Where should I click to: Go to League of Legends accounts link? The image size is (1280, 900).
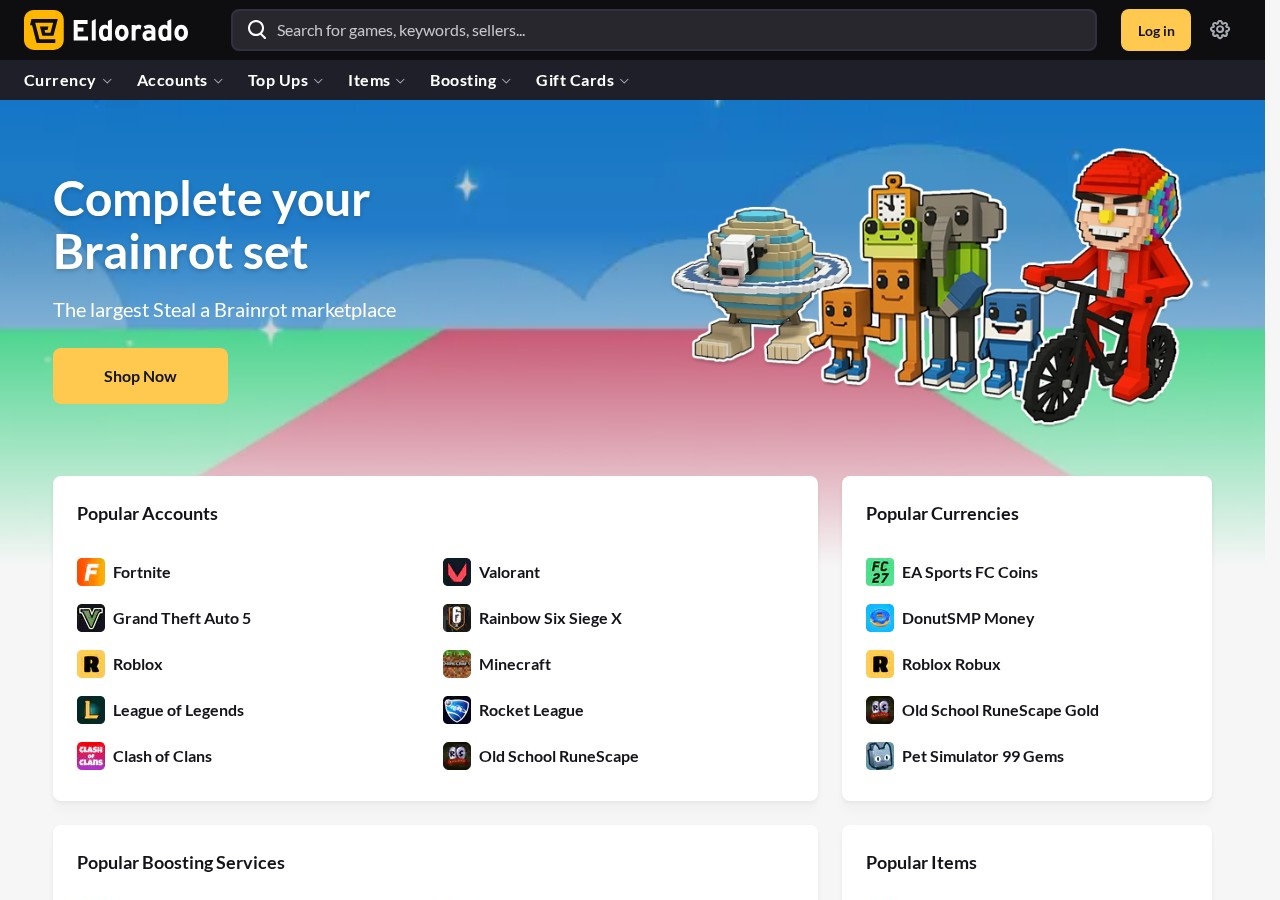pos(178,710)
